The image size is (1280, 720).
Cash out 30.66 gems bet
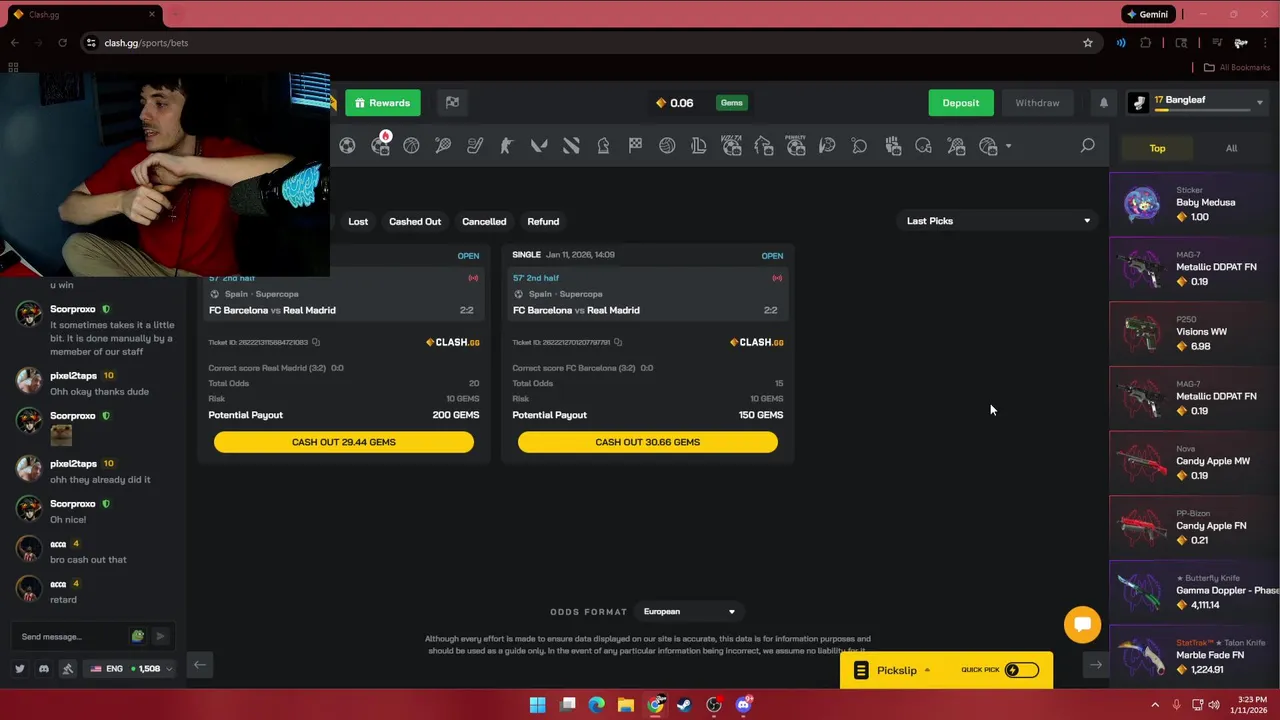click(647, 442)
